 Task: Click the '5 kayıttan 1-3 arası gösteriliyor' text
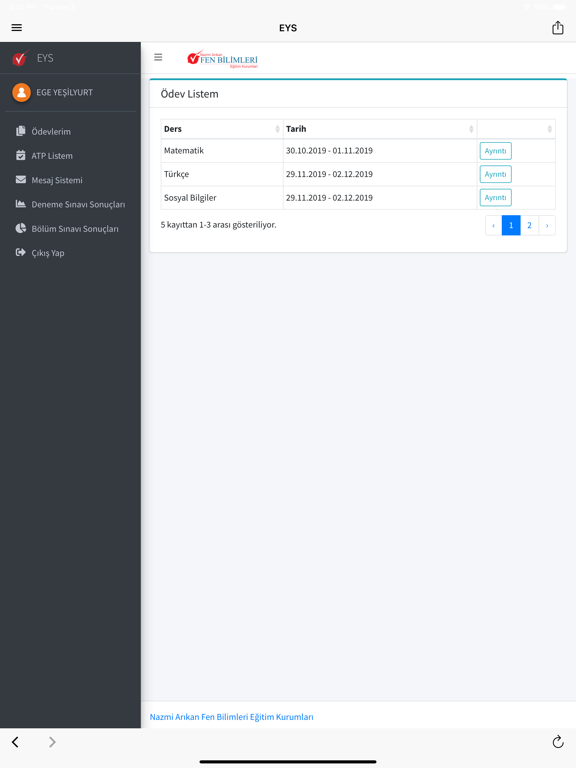218,225
